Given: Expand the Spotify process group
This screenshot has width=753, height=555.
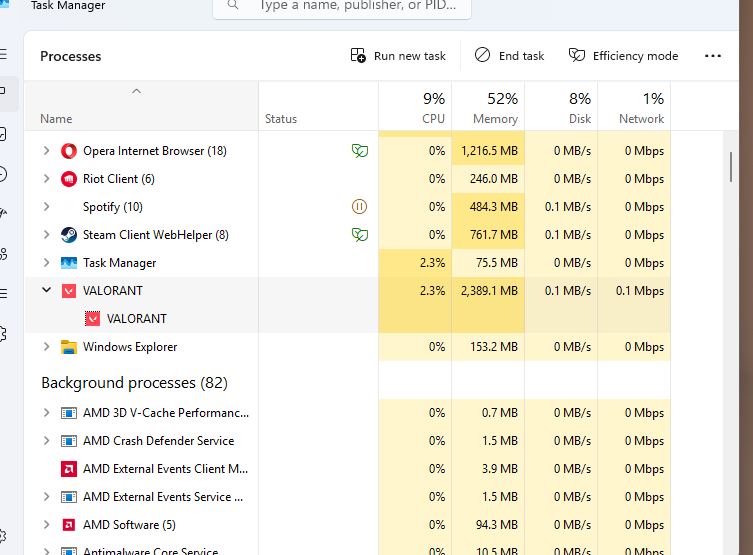Looking at the screenshot, I should click(46, 207).
